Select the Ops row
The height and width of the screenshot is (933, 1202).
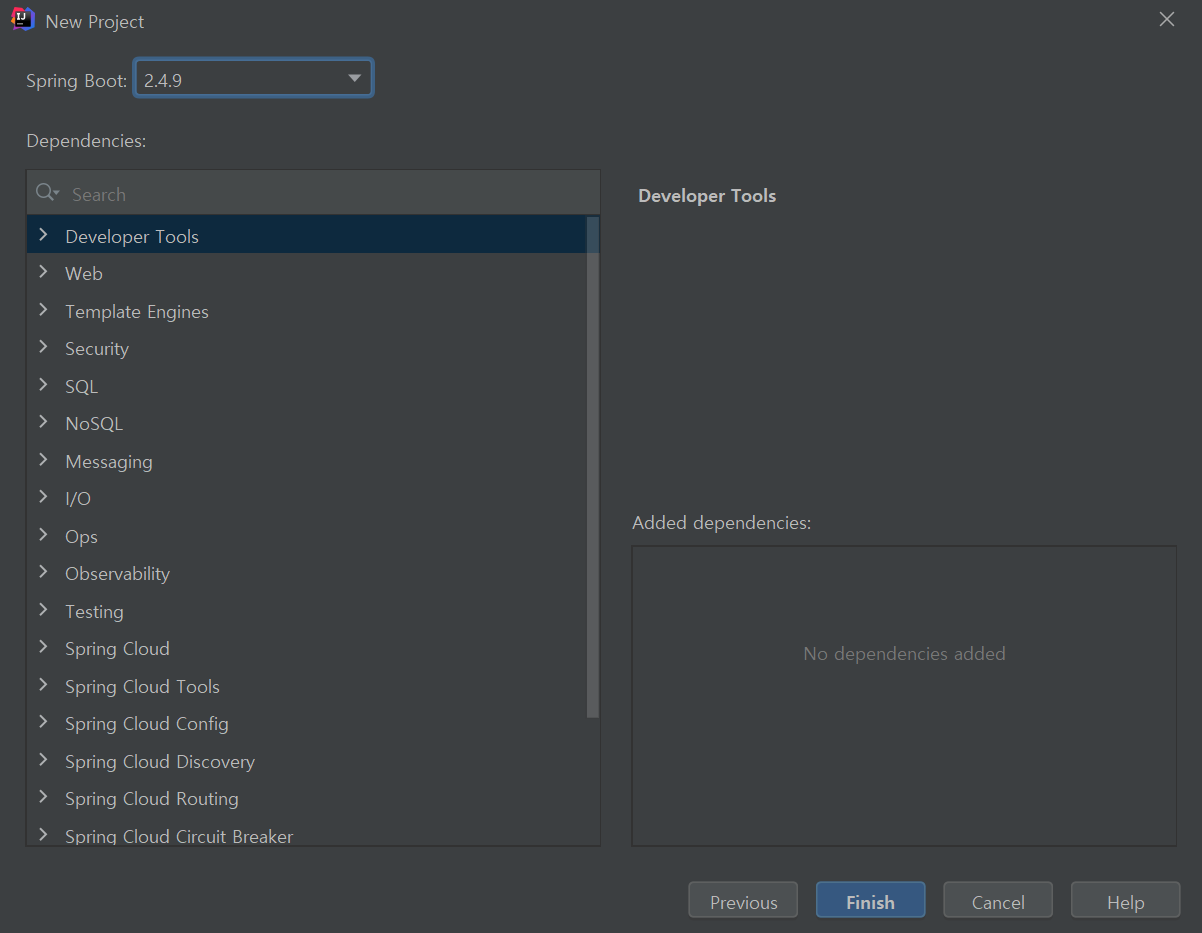click(307, 536)
